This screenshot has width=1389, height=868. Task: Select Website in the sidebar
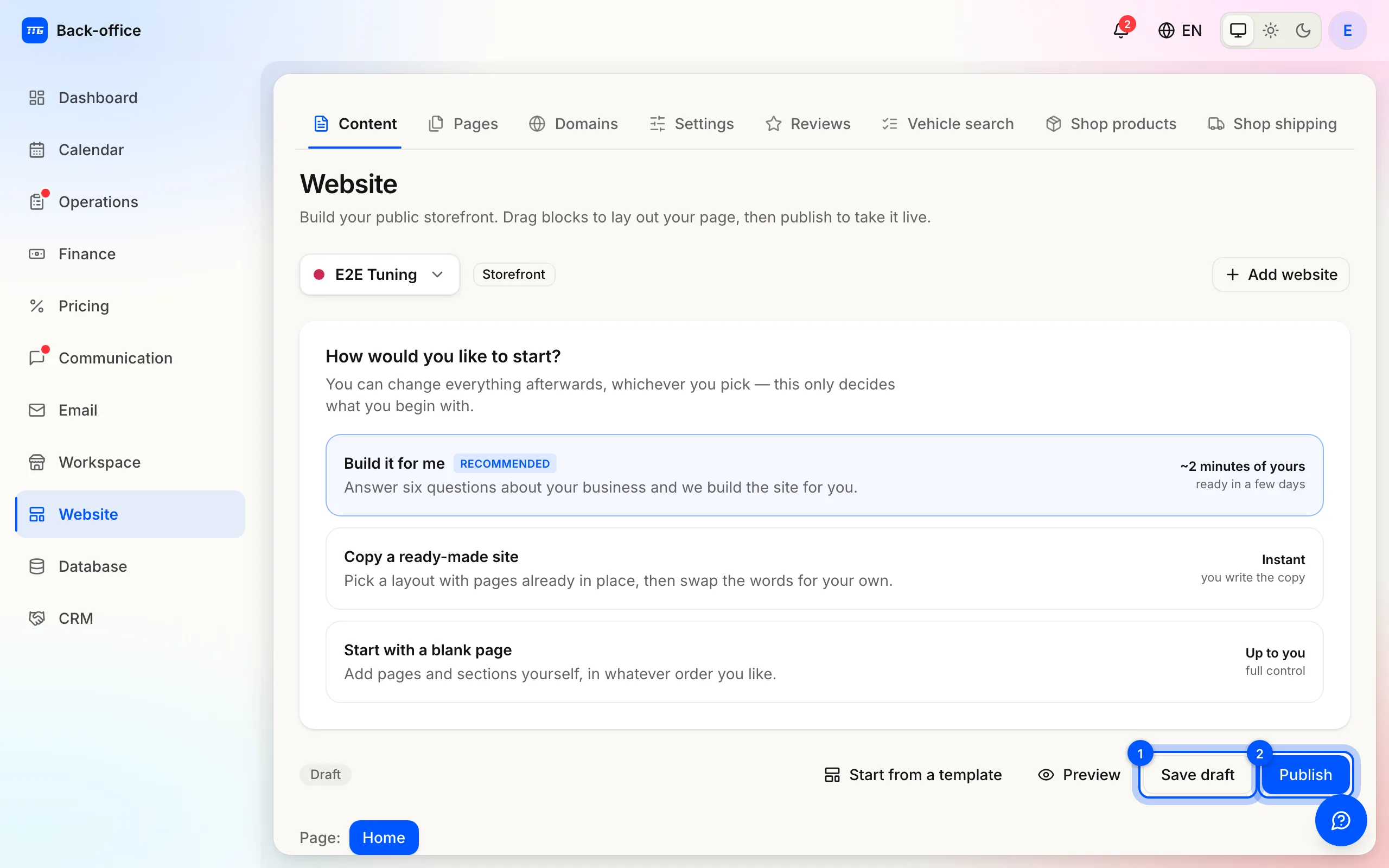pyautogui.click(x=130, y=514)
